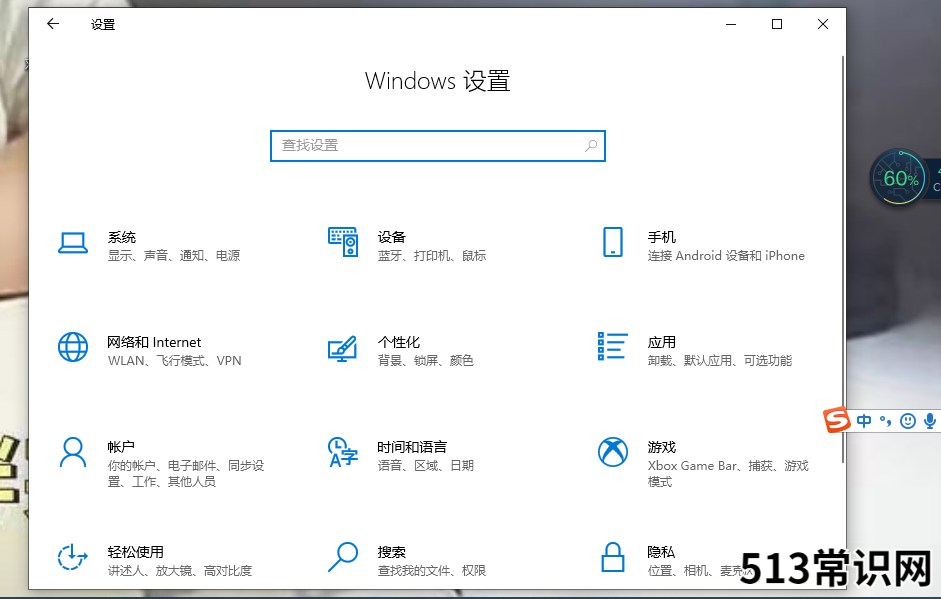
Task: Click the back arrow in title bar
Action: coord(53,24)
